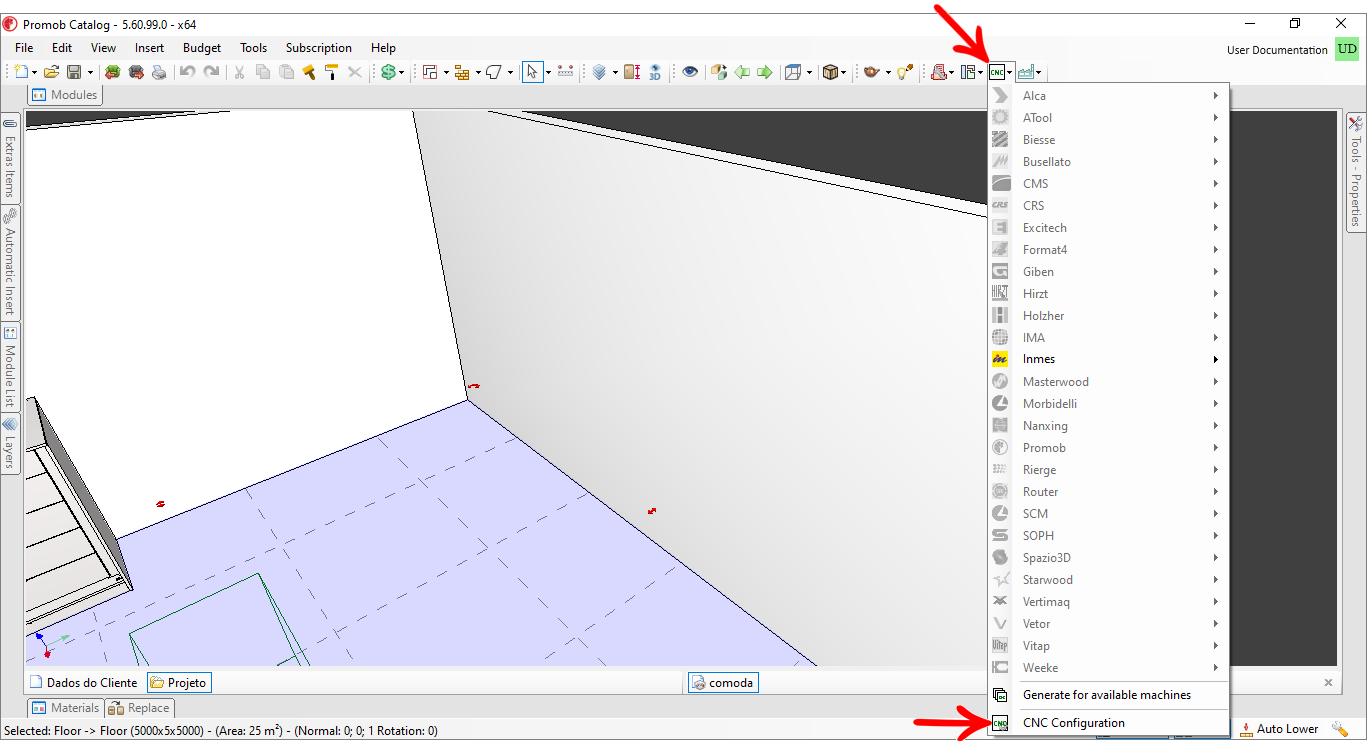This screenshot has width=1369, height=743.
Task: Click the printer icon
Action: (159, 72)
